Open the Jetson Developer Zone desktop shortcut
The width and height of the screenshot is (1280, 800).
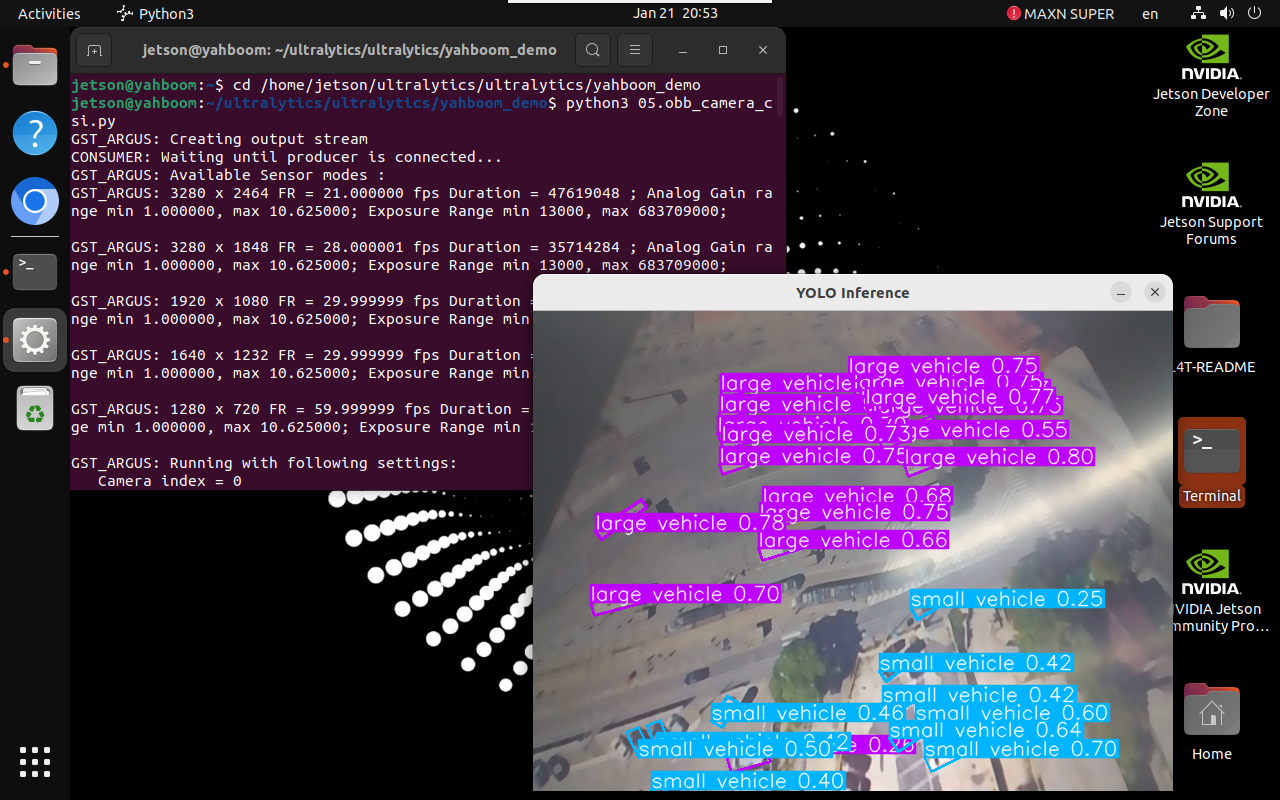tap(1211, 77)
